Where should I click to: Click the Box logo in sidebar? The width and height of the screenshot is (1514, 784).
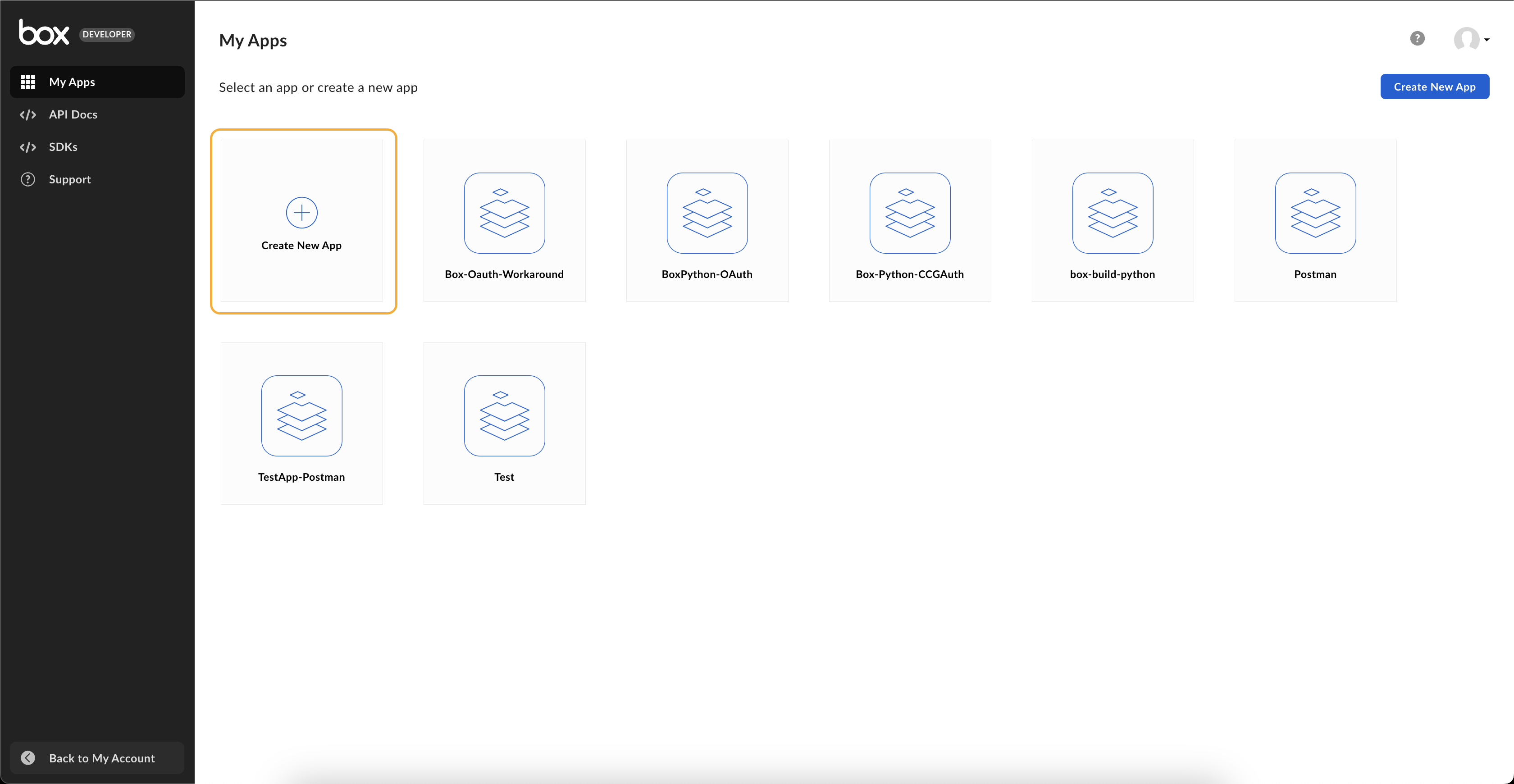[44, 32]
